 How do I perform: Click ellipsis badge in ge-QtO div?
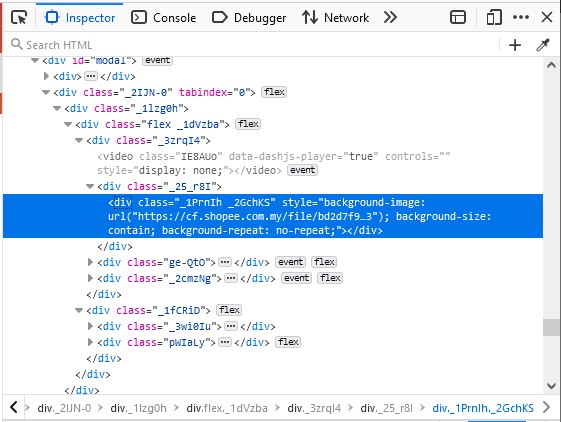[x=225, y=262]
